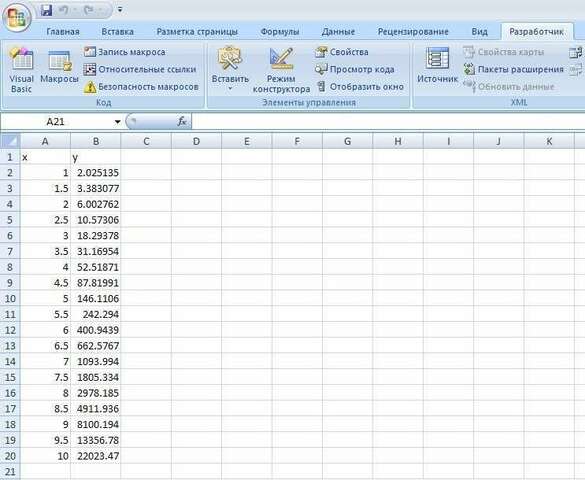Switch to the Формулы tab
This screenshot has width=585, height=480.
pyautogui.click(x=280, y=32)
